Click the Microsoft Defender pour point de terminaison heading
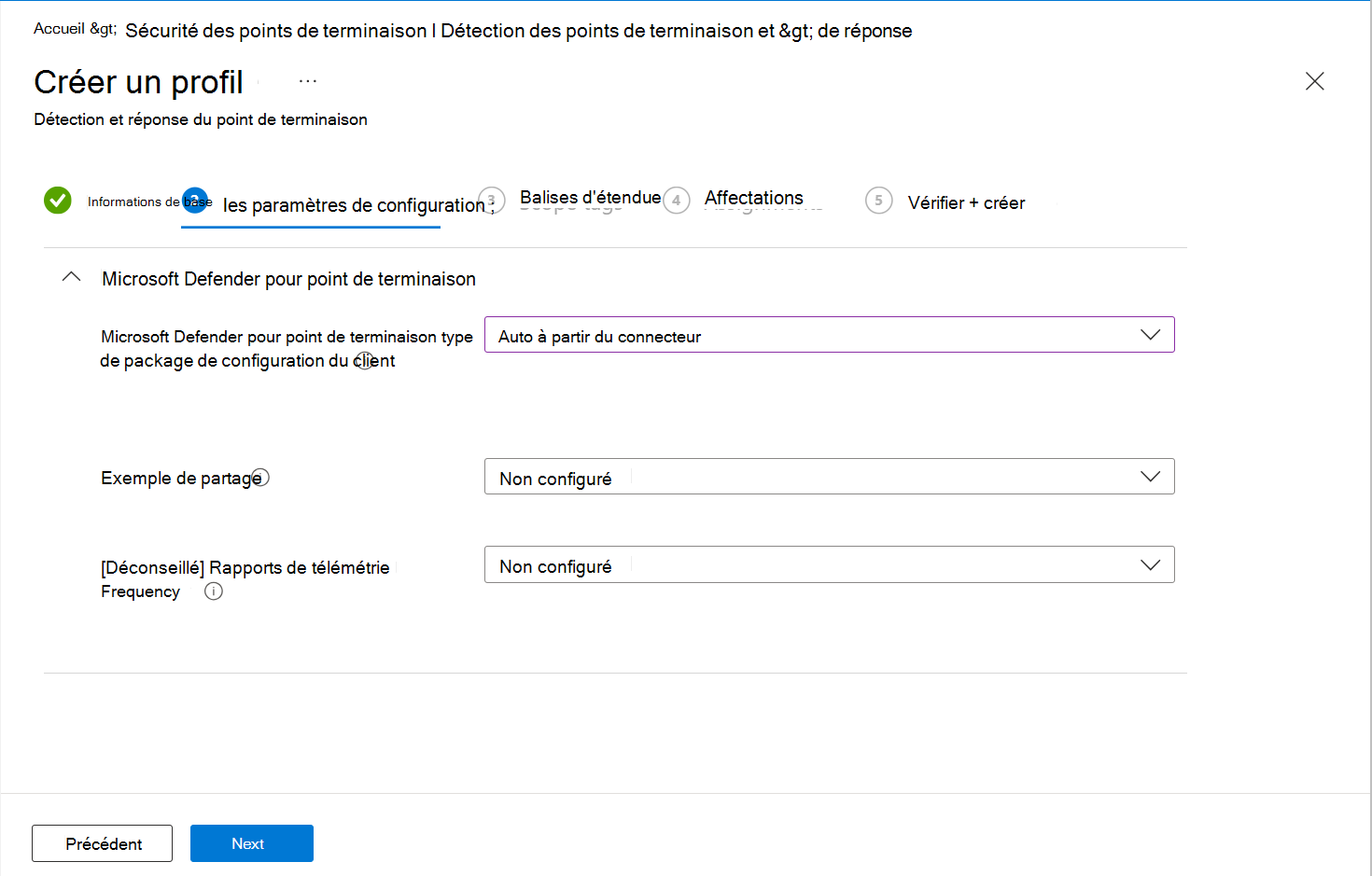 coord(288,279)
